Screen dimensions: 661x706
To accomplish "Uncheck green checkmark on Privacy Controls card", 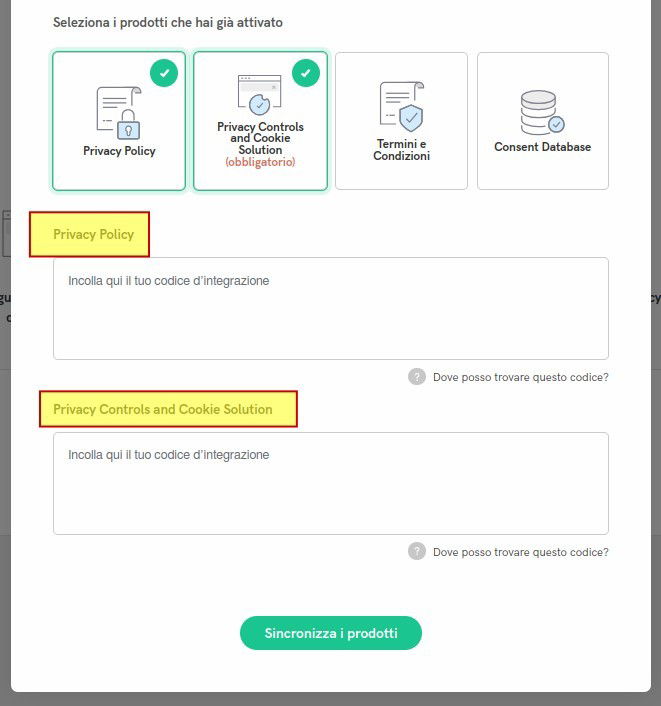I will tap(306, 73).
